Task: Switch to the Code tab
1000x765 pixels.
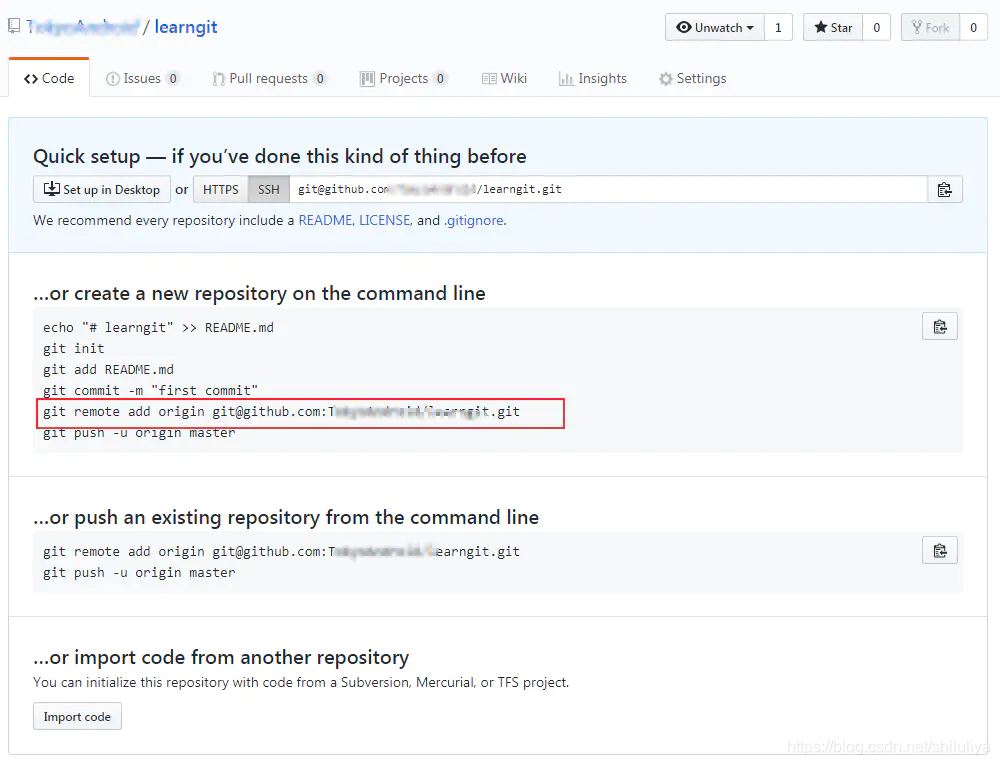Action: tap(49, 78)
